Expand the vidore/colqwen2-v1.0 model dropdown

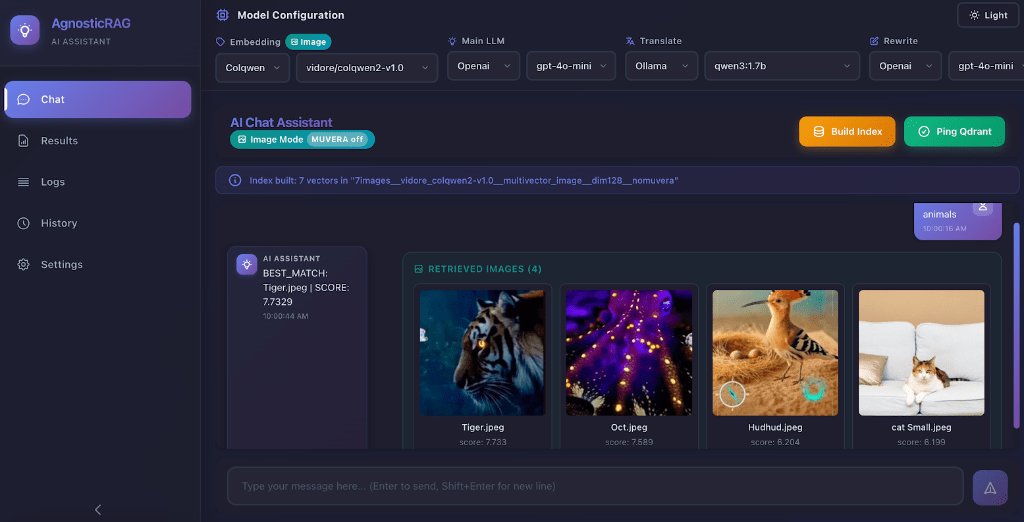pos(366,67)
